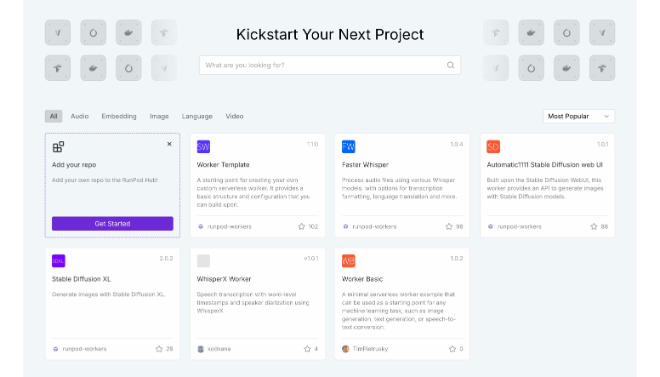The image size is (660, 377).
Task: Click version 1.1.0 on Worker Template card
Action: pos(312,144)
